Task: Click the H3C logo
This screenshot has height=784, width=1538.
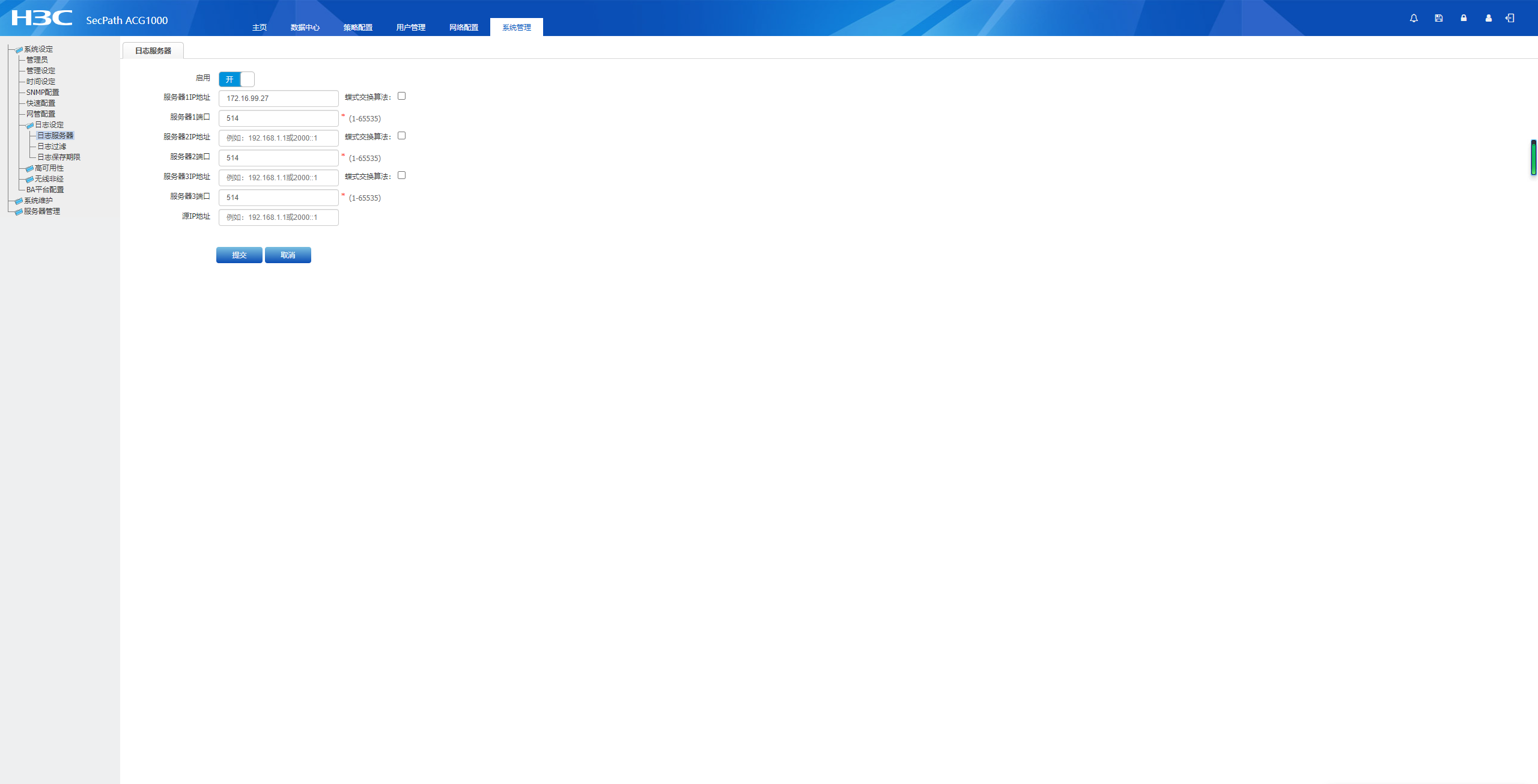Action: coord(41,18)
